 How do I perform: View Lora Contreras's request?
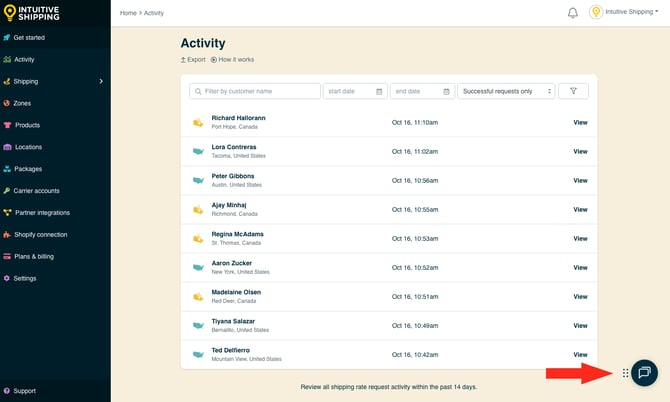[580, 152]
